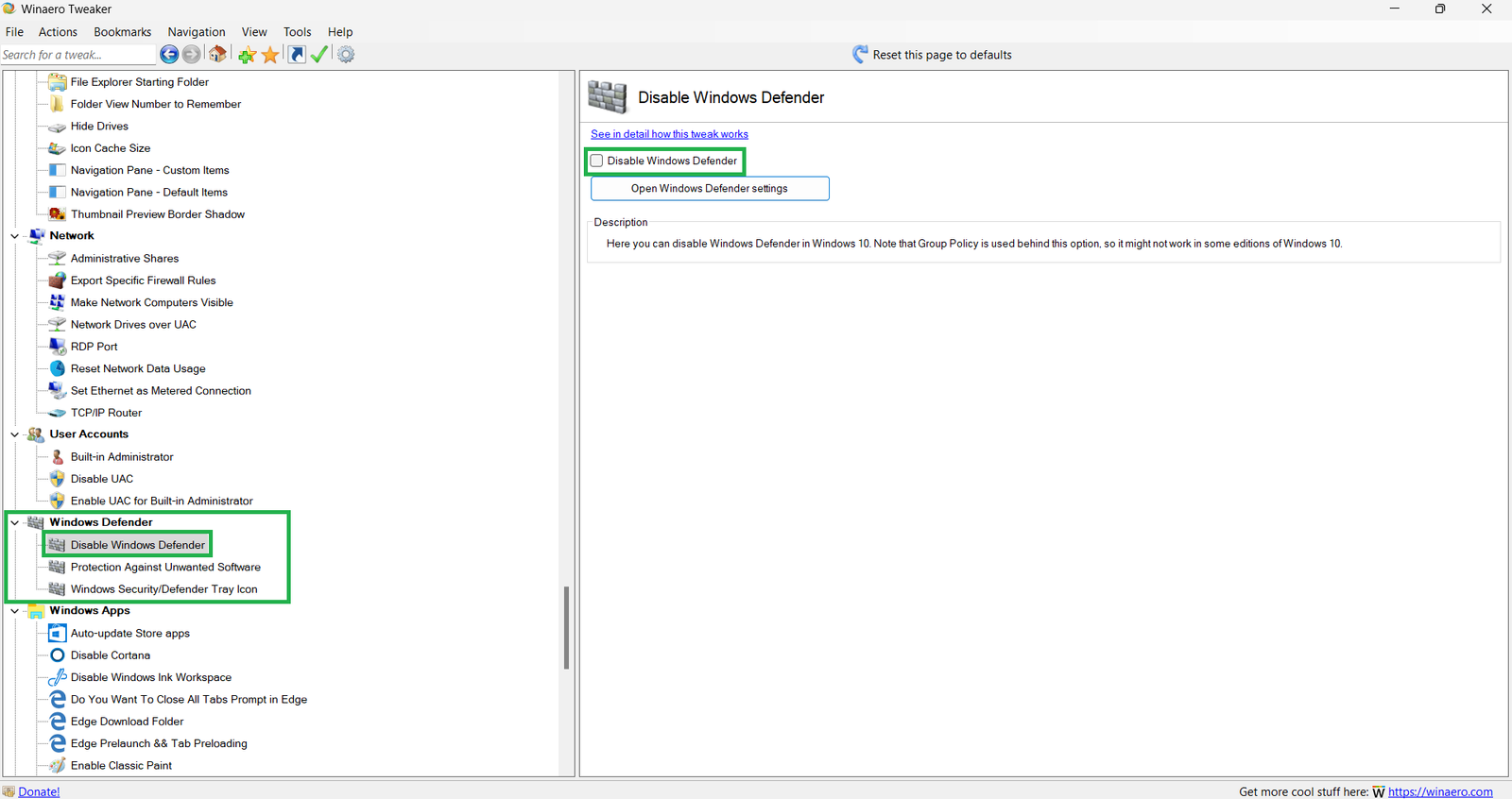Open the Bookmarks menu
Screen dimensions: 1512x799
[122, 31]
